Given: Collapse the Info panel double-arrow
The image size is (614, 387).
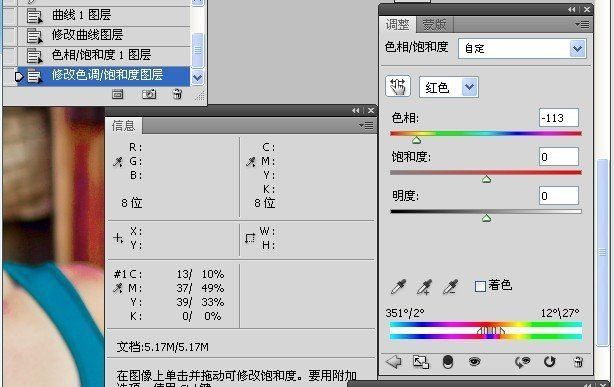Looking at the screenshot, I should pyautogui.click(x=356, y=111).
